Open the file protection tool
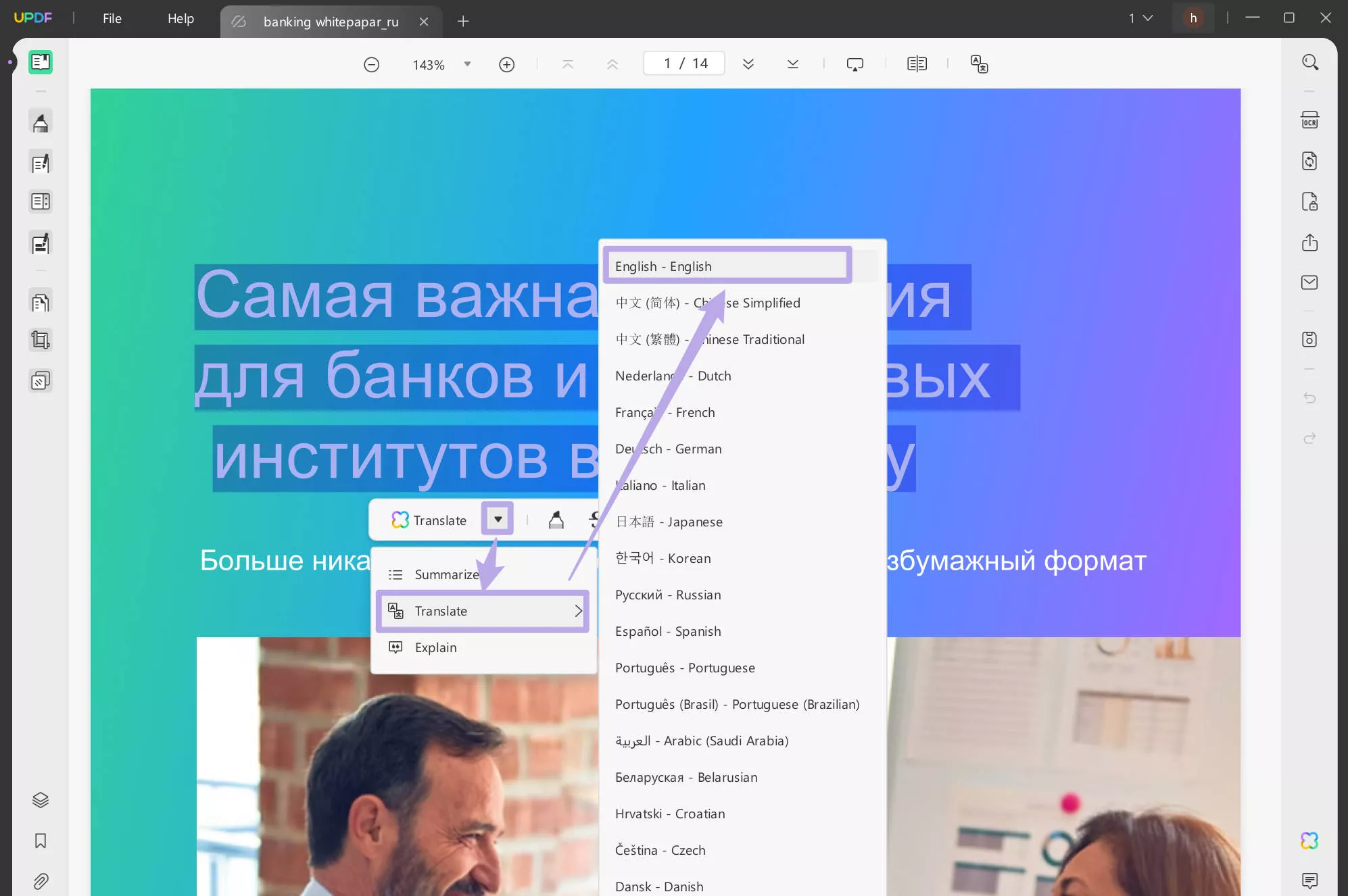 pos(1310,201)
